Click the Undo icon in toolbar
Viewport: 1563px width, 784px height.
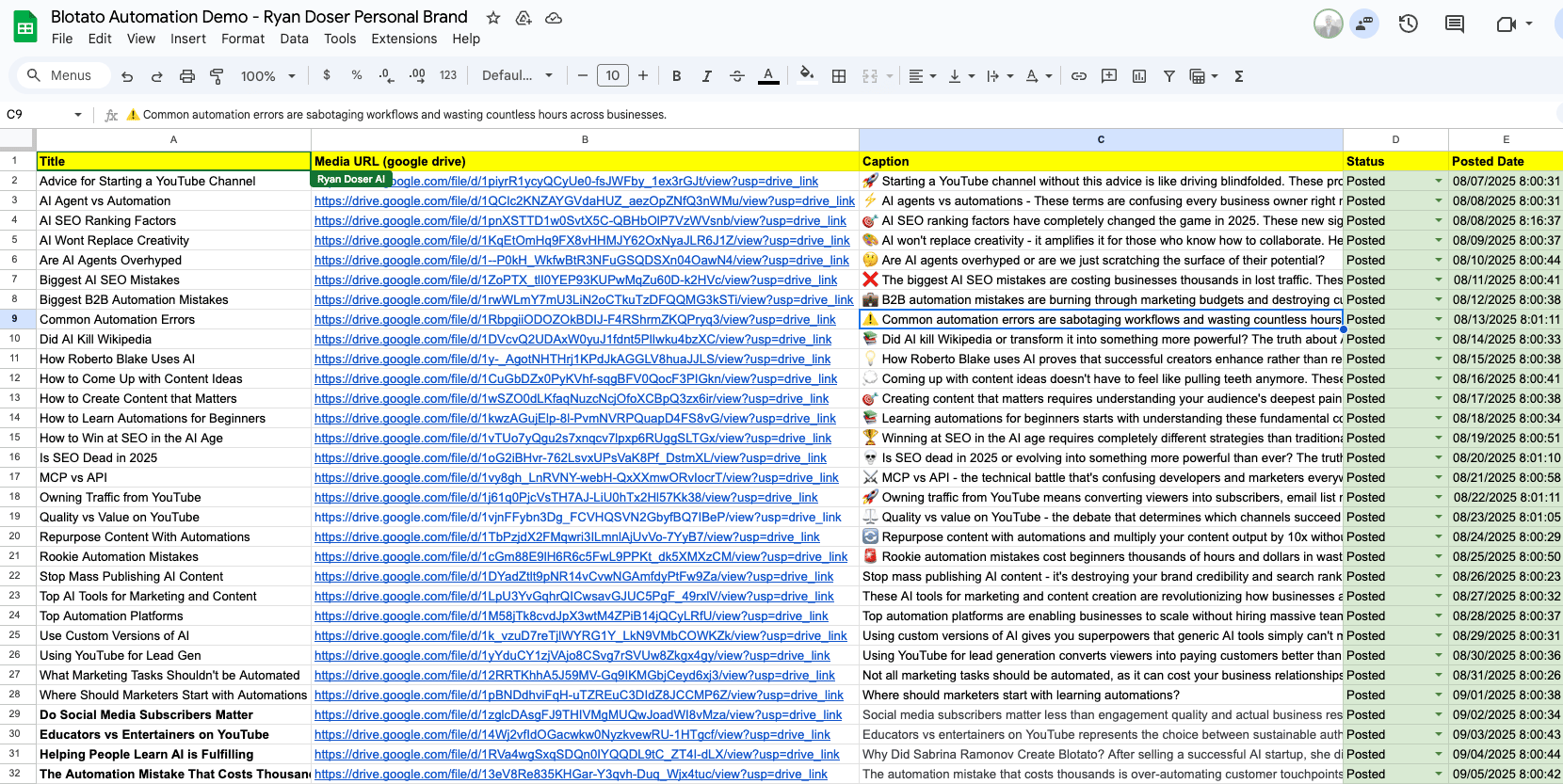pyautogui.click(x=127, y=76)
